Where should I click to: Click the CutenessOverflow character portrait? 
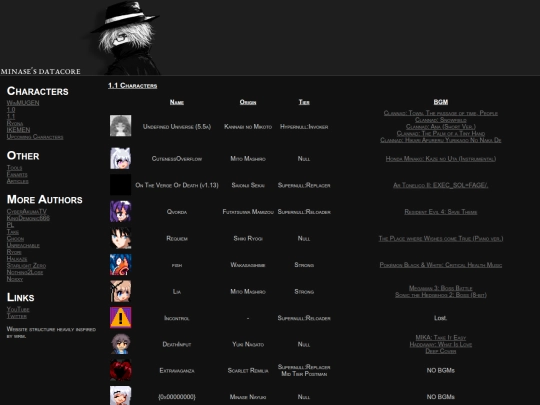point(121,158)
